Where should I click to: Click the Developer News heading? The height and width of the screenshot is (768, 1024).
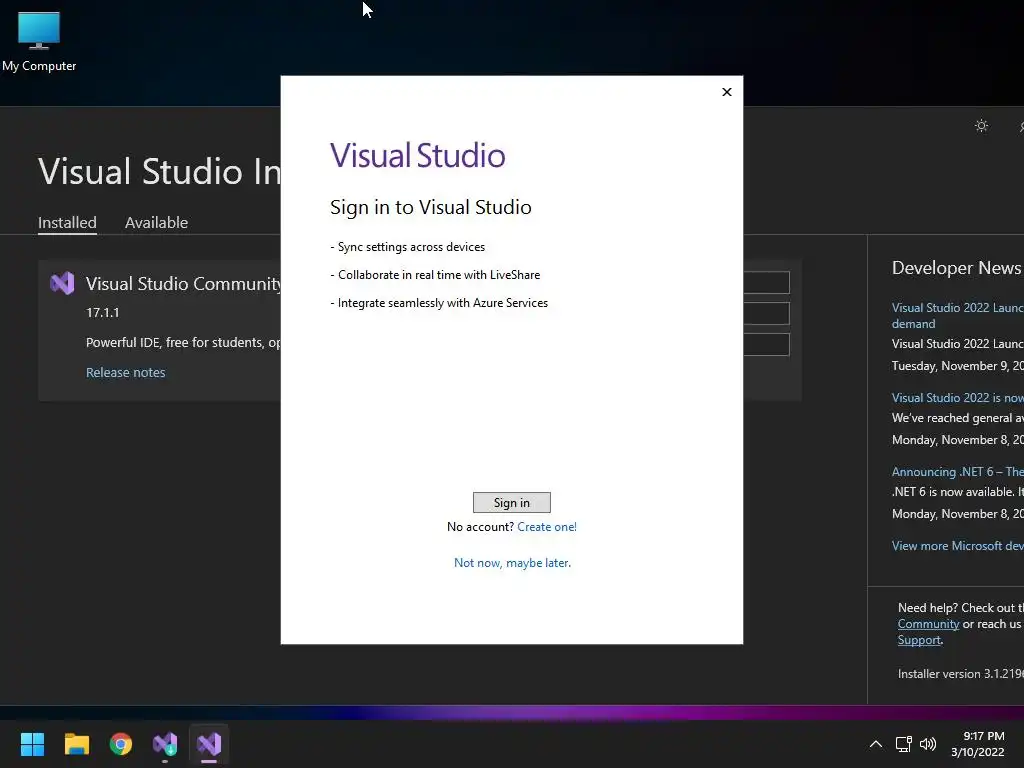[x=956, y=268]
